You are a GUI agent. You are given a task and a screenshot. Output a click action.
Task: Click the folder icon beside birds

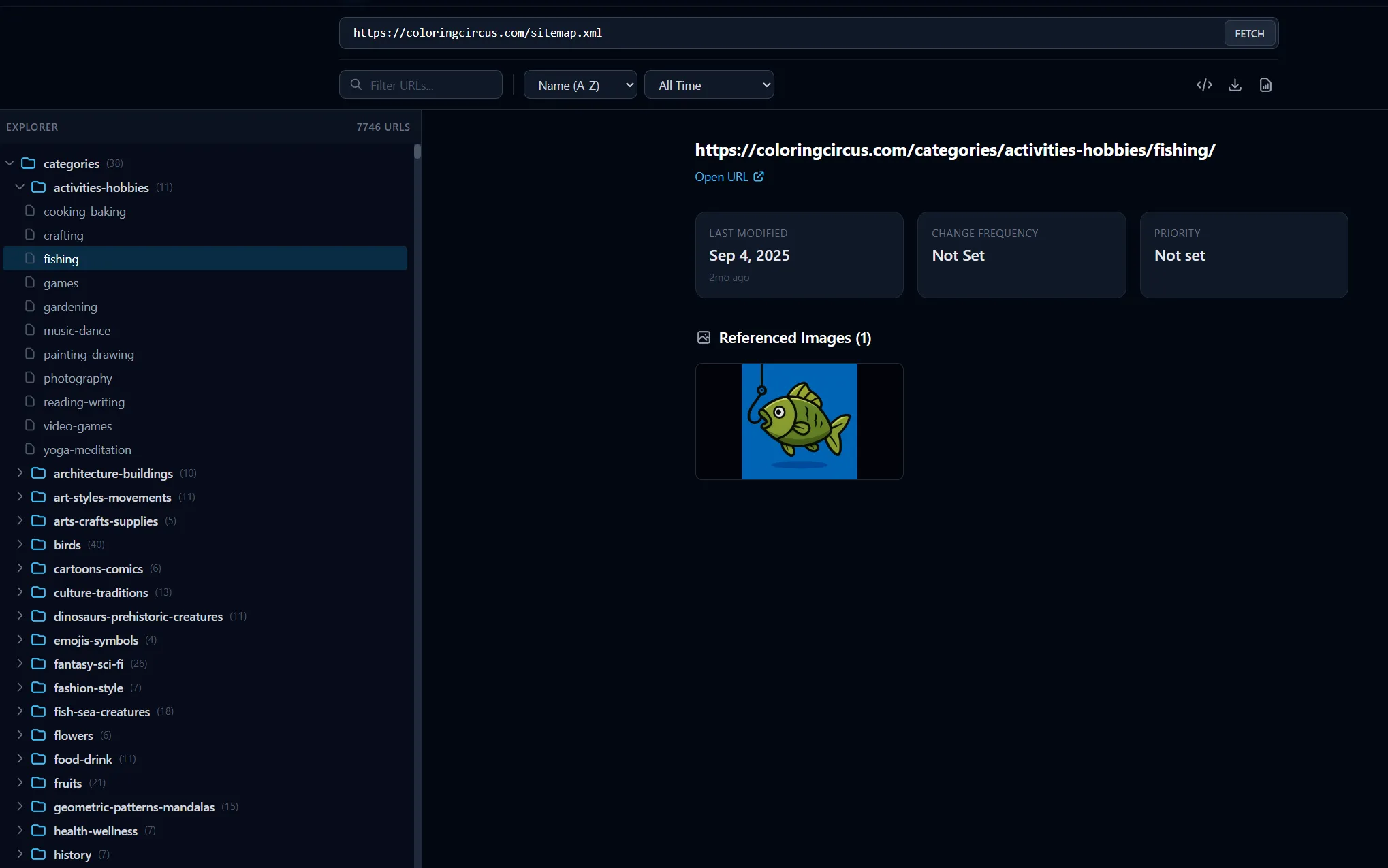coord(39,544)
